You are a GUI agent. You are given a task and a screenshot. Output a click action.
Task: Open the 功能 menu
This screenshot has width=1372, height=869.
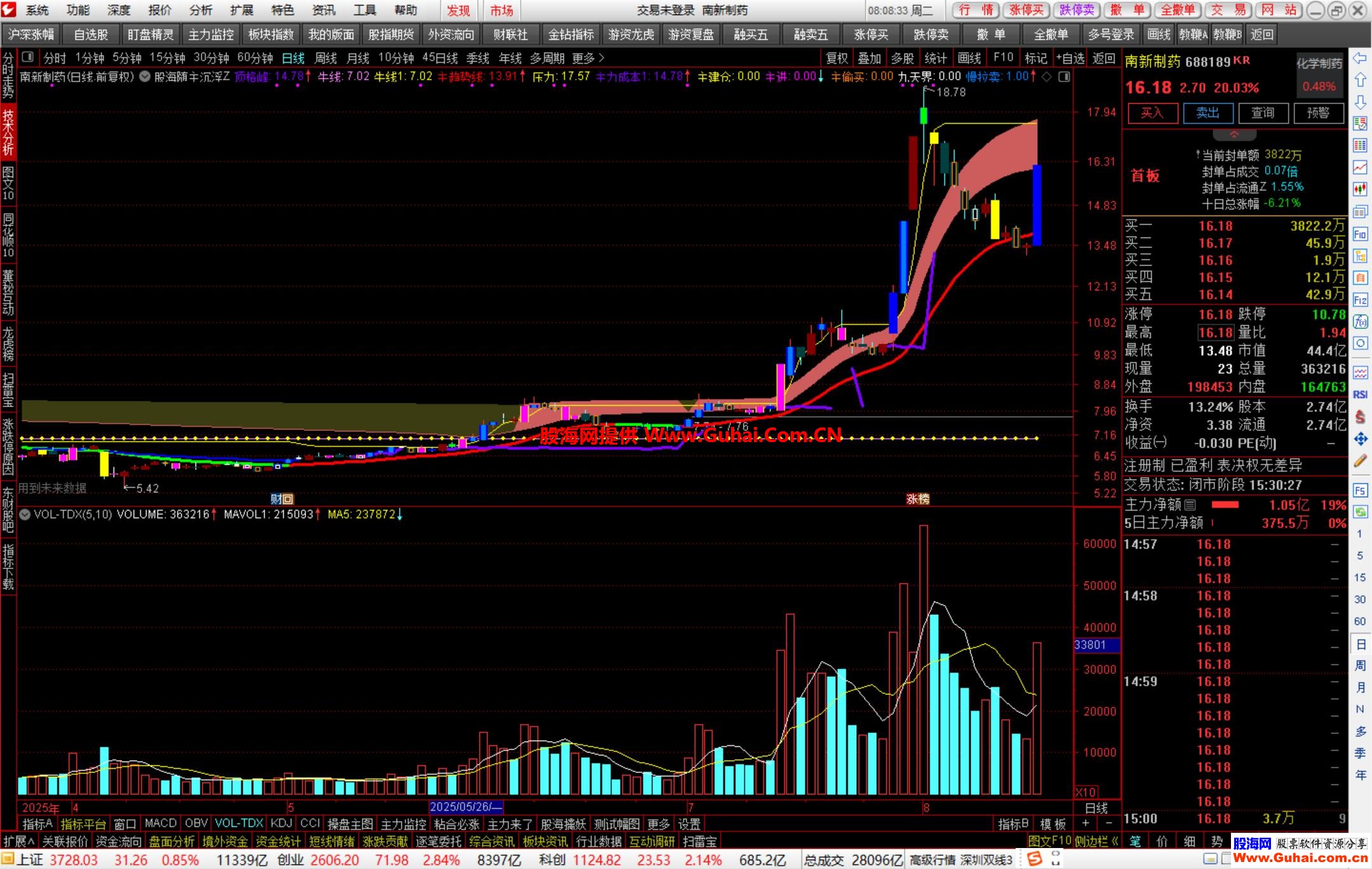(78, 10)
